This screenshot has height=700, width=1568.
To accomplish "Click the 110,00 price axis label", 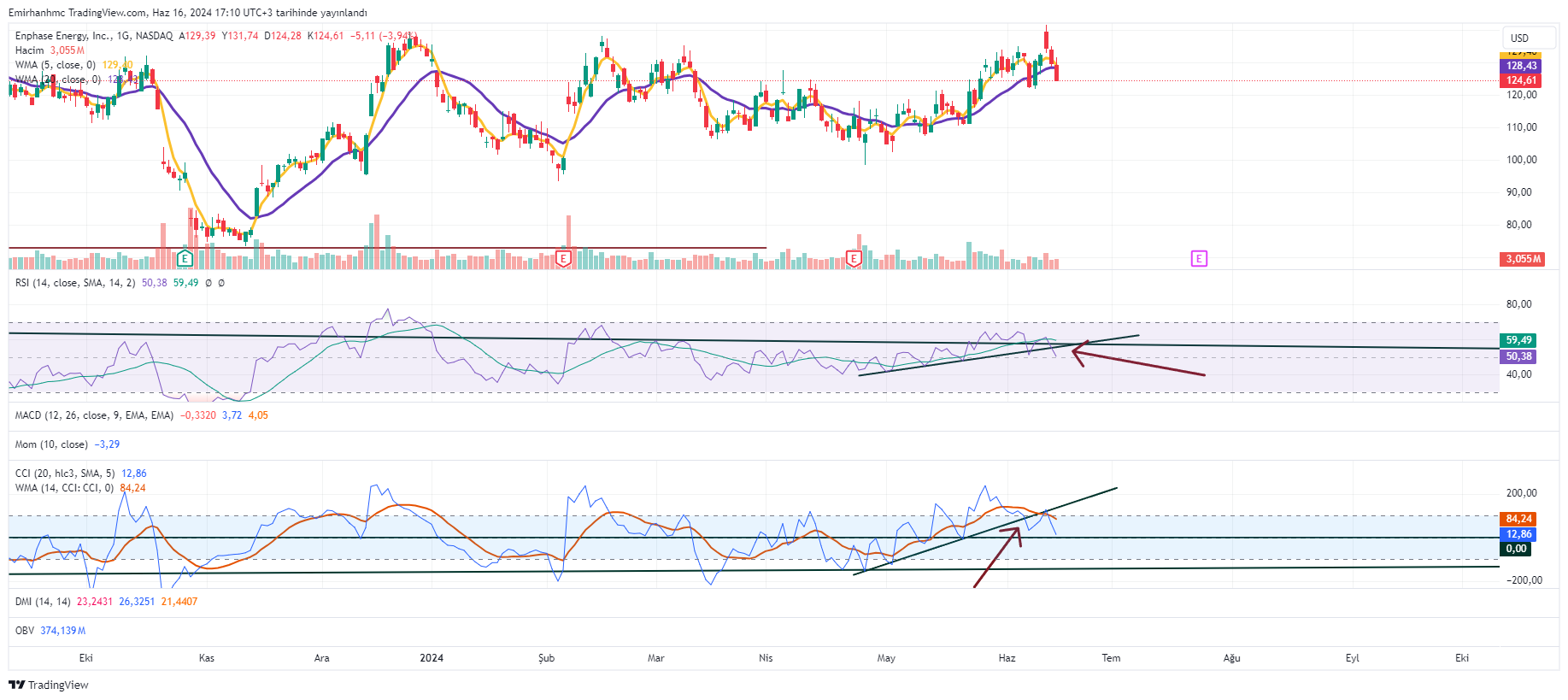I will click(x=1522, y=127).
